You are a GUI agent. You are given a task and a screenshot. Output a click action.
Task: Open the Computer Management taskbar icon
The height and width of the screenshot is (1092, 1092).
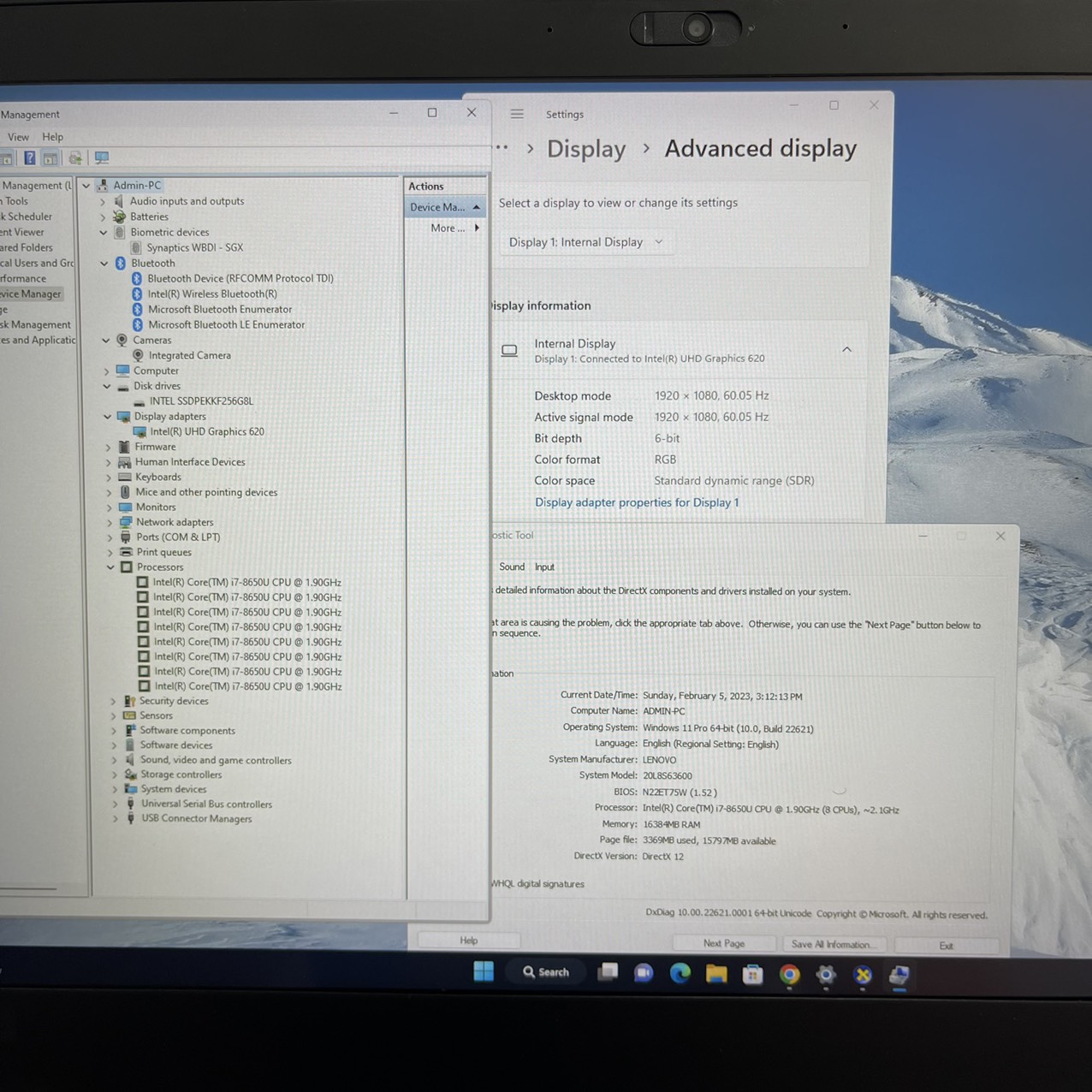pyautogui.click(x=899, y=975)
